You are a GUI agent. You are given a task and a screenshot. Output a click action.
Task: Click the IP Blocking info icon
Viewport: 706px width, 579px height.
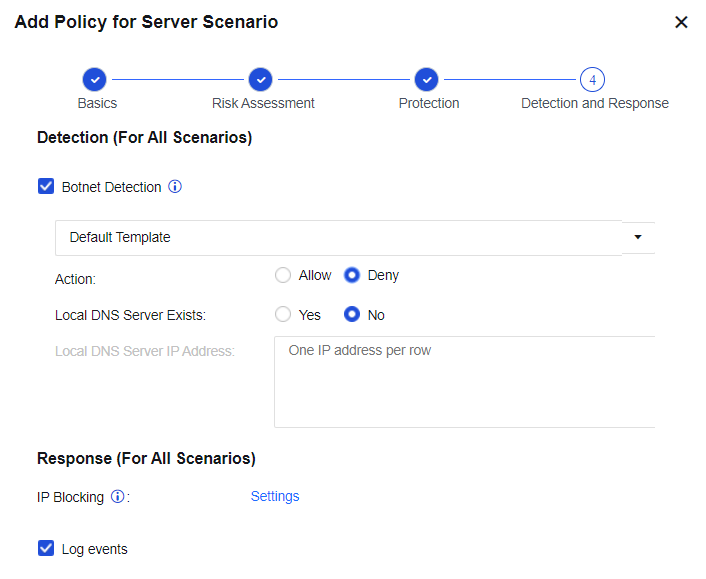[117, 497]
